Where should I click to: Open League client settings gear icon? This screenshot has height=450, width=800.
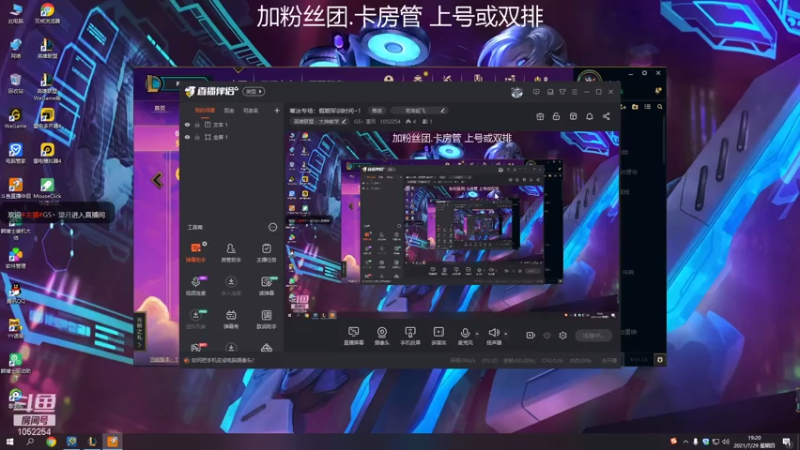tap(644, 73)
